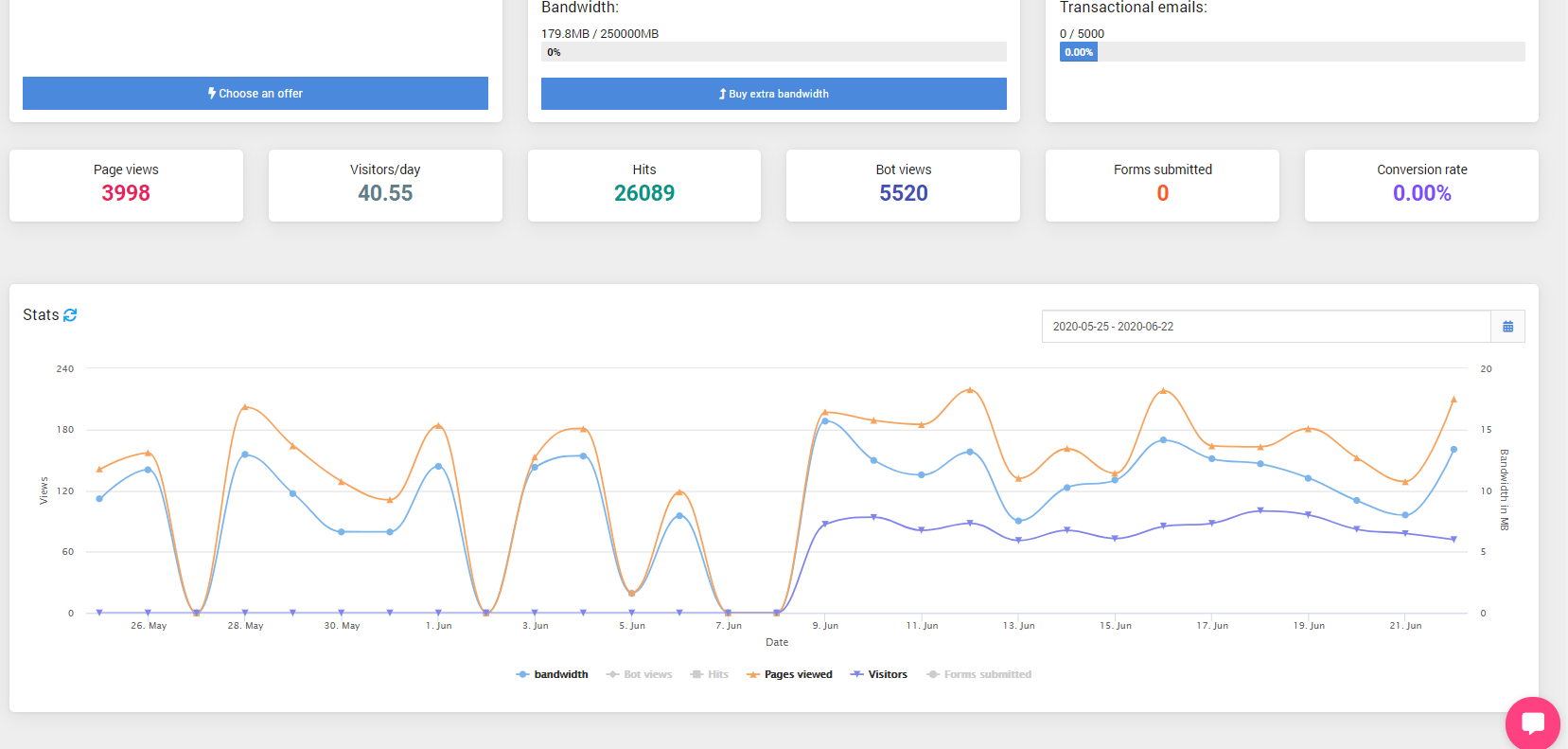The width and height of the screenshot is (1568, 749).
Task: Click the 179.8MB / 250000MB usage text
Action: tap(600, 33)
